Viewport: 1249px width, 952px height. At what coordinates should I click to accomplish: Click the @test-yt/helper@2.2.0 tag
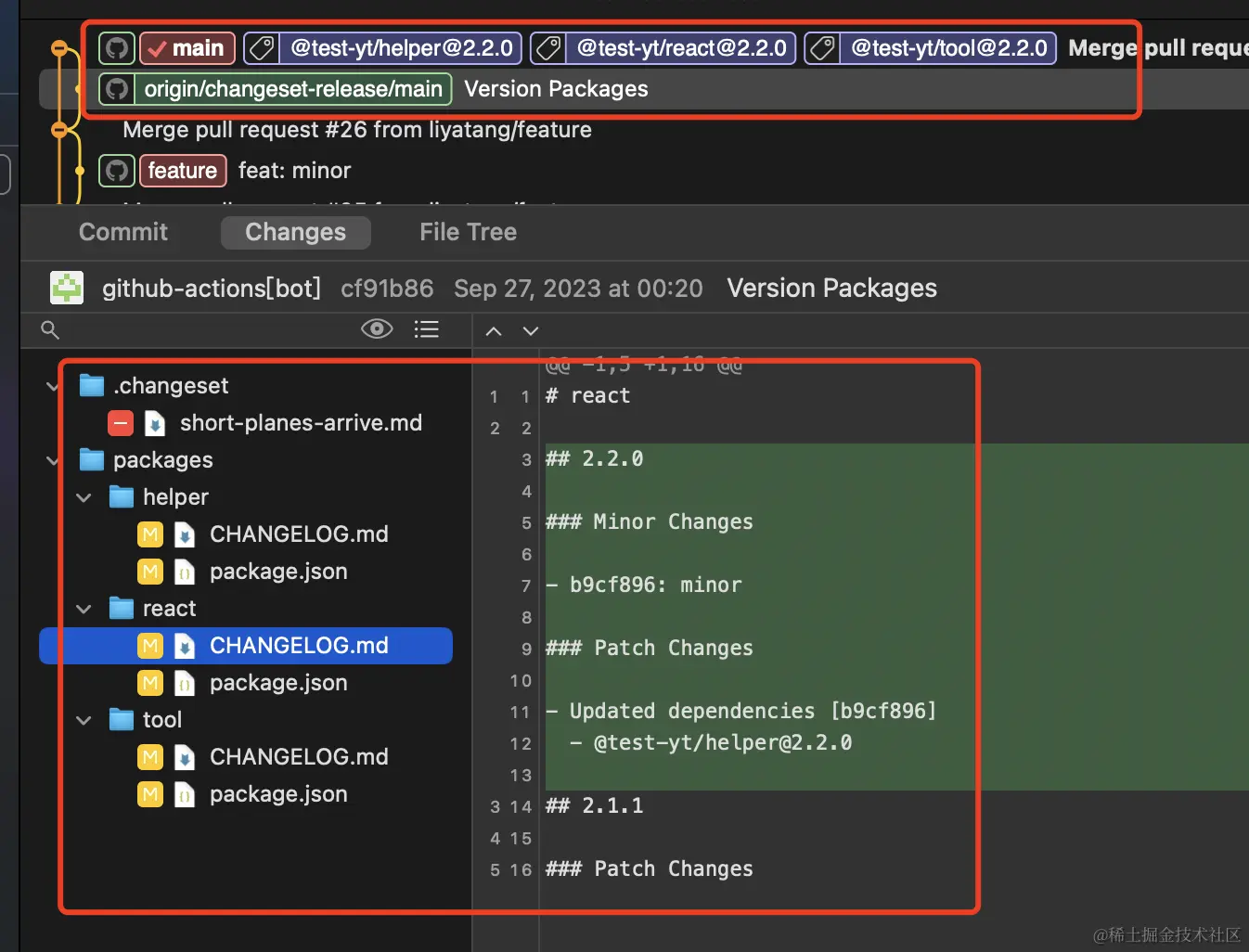(401, 48)
